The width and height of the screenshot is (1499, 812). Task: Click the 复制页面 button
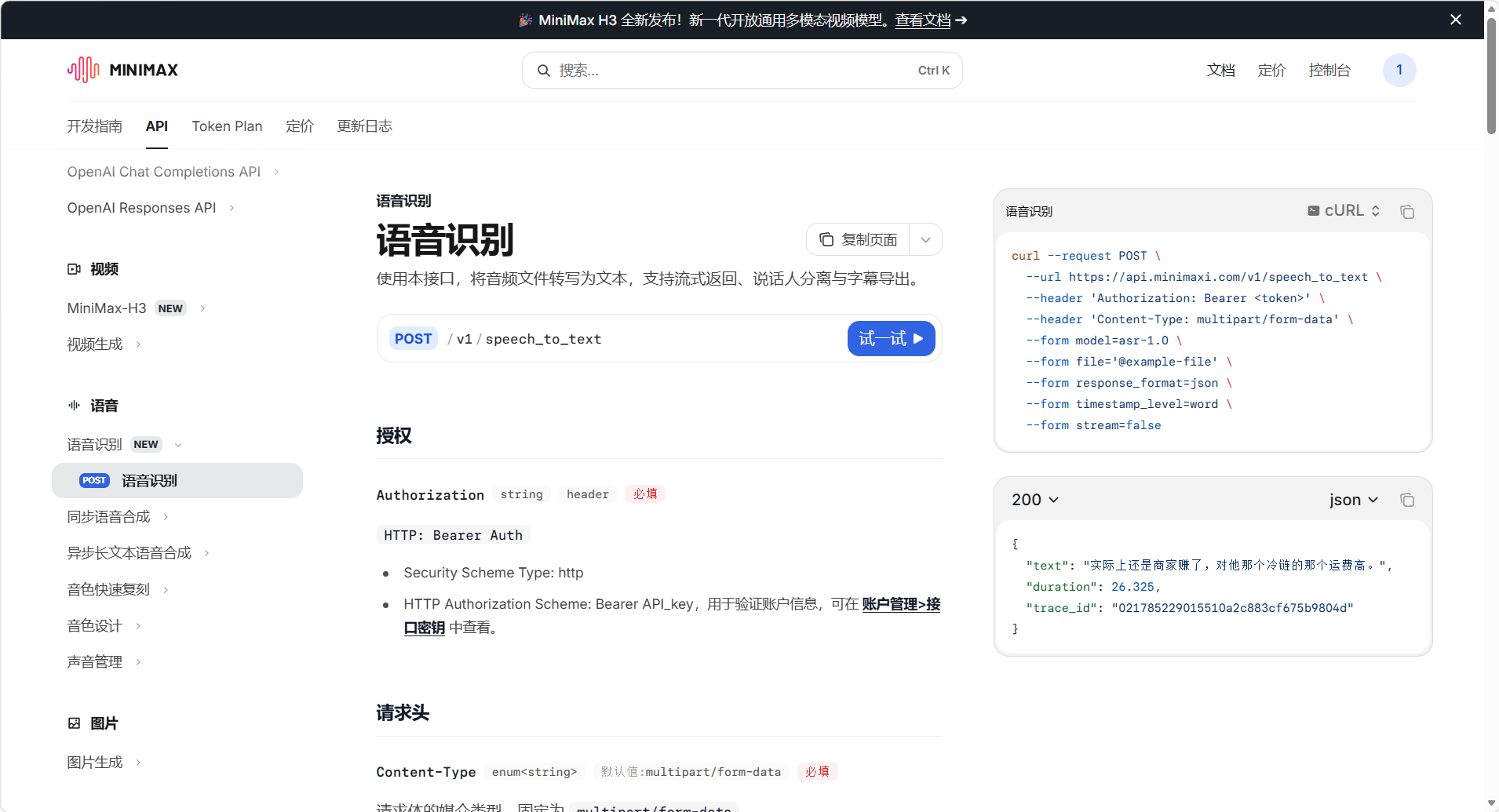click(858, 239)
